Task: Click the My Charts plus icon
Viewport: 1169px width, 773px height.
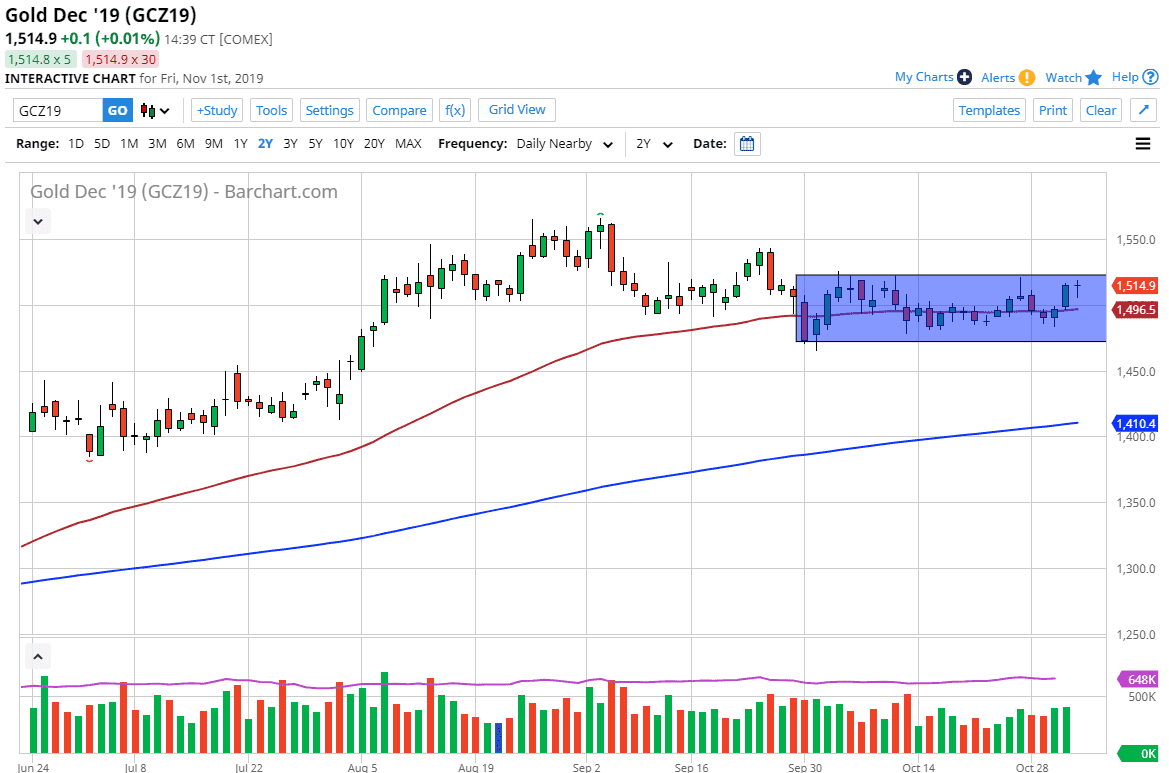Action: pyautogui.click(x=963, y=76)
